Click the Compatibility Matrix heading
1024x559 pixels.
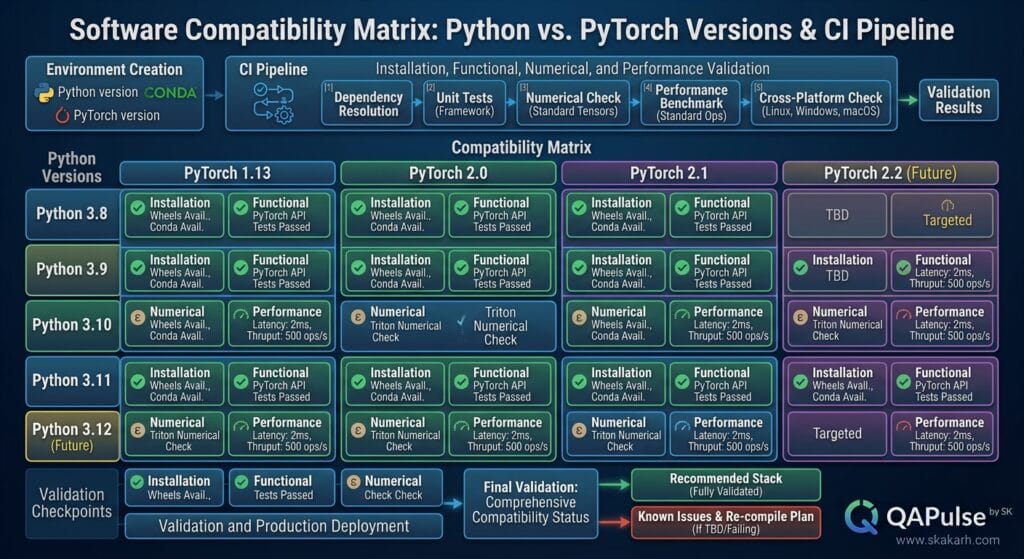tap(521, 148)
